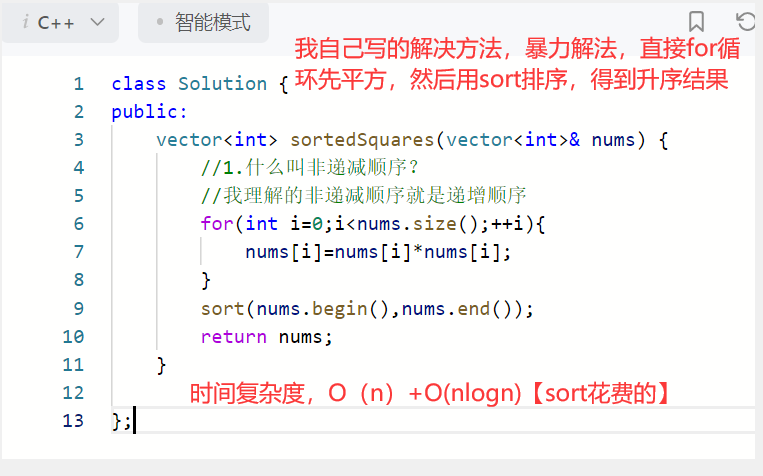The width and height of the screenshot is (763, 476).
Task: Click line number 9 in the gutter
Action: [78, 308]
